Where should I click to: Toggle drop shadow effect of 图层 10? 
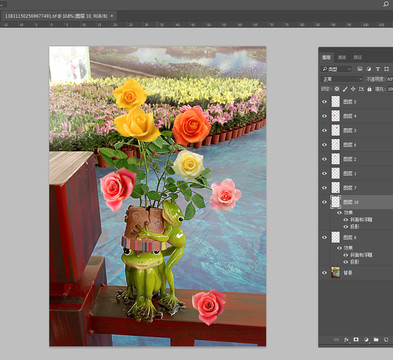click(346, 227)
